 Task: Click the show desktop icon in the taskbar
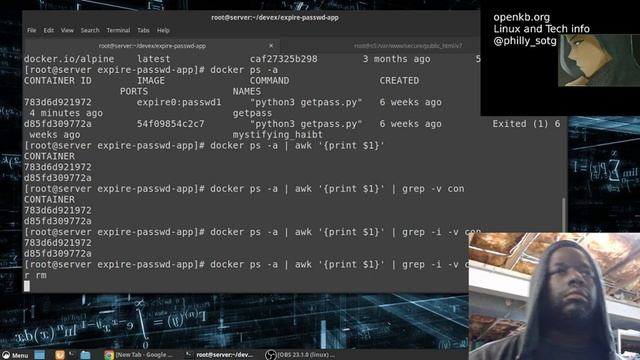pos(40,355)
